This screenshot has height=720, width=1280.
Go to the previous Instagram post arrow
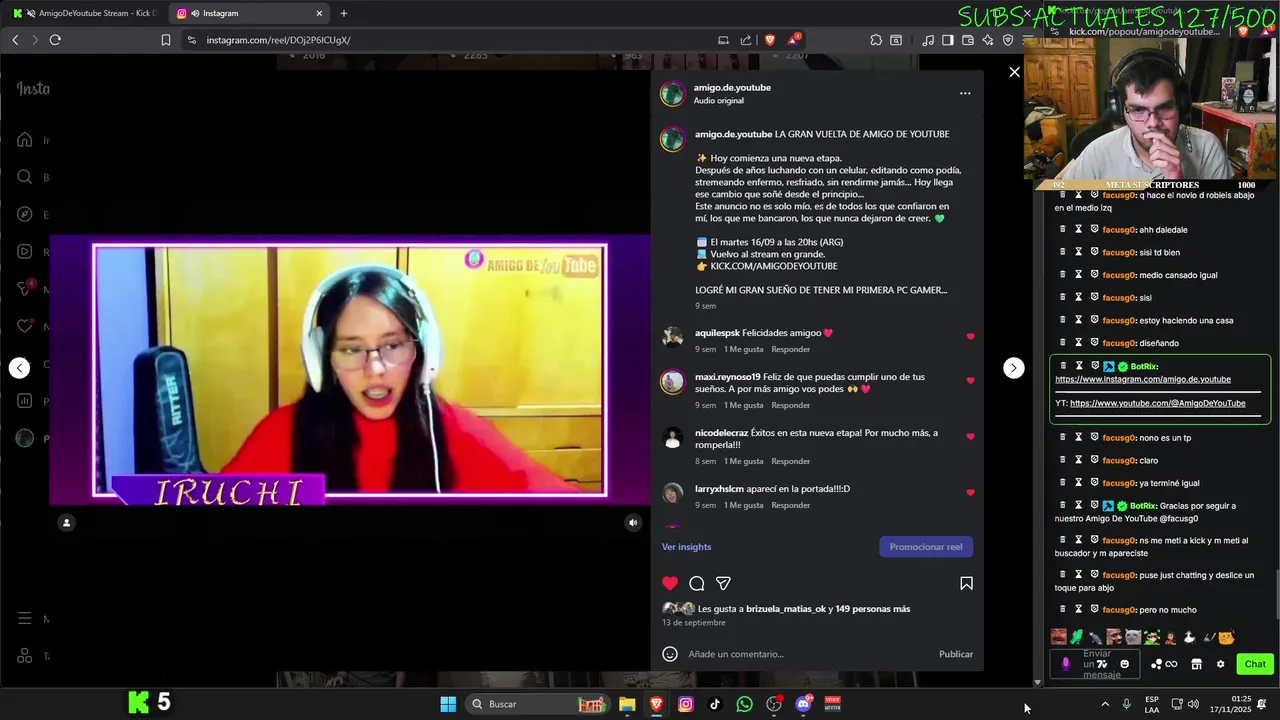click(19, 368)
